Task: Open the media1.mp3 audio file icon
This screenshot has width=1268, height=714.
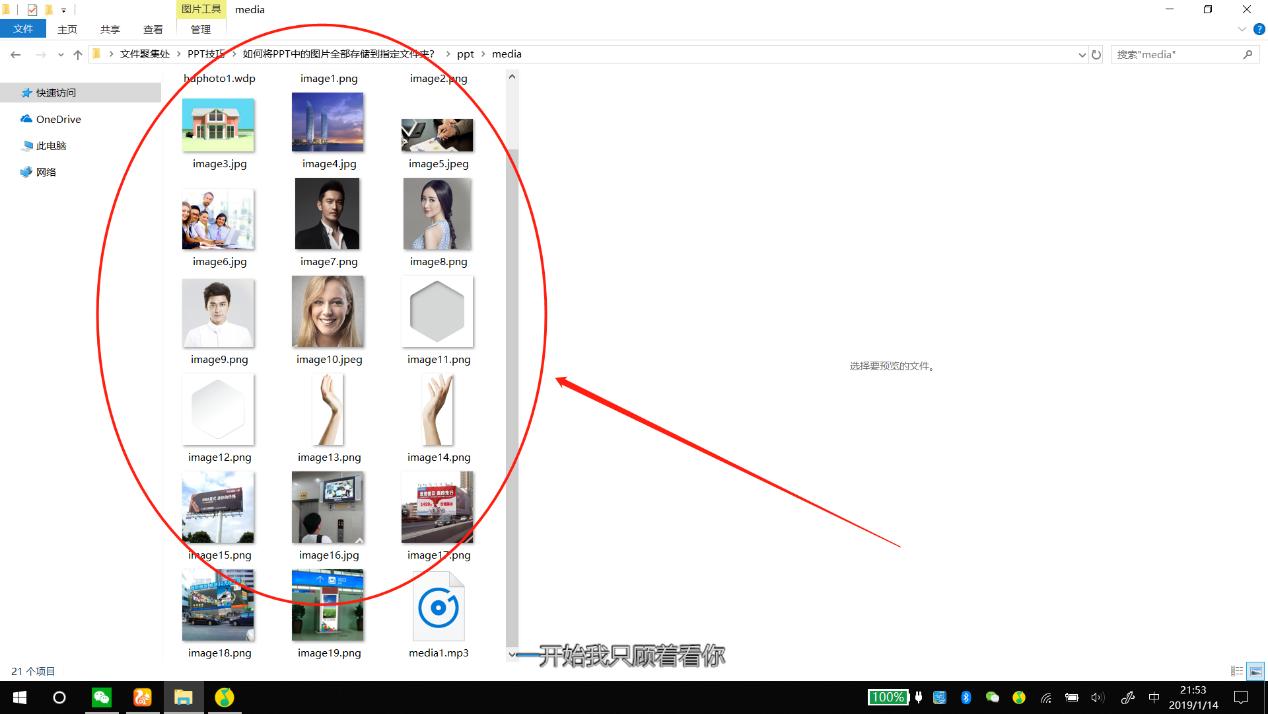Action: (x=438, y=607)
